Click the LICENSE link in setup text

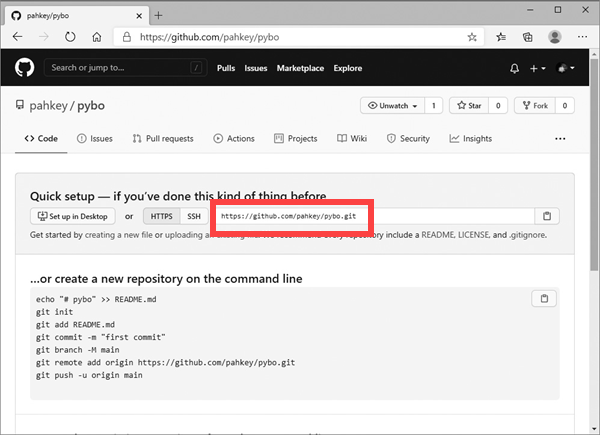(474, 235)
